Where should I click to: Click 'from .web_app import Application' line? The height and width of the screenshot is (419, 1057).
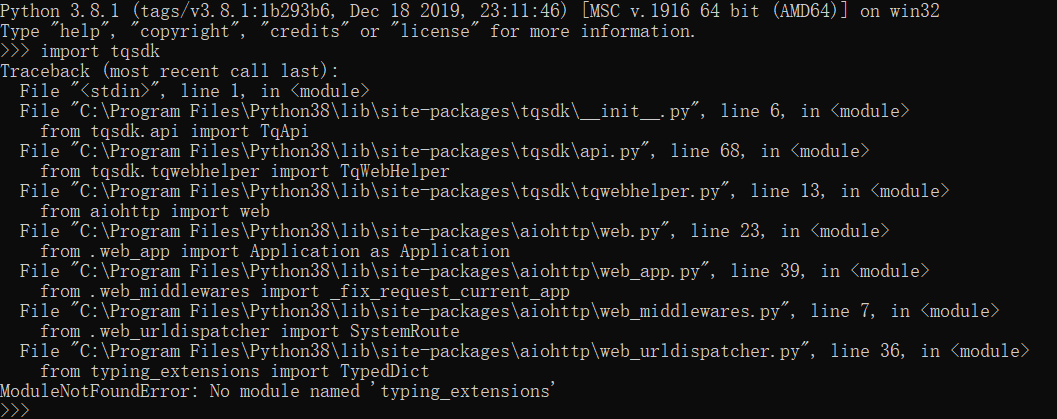[x=275, y=251]
